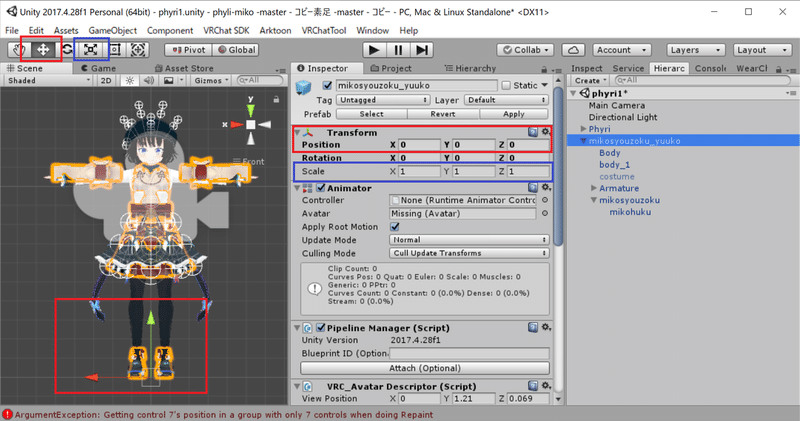Open the Collab dropdown

(526, 49)
